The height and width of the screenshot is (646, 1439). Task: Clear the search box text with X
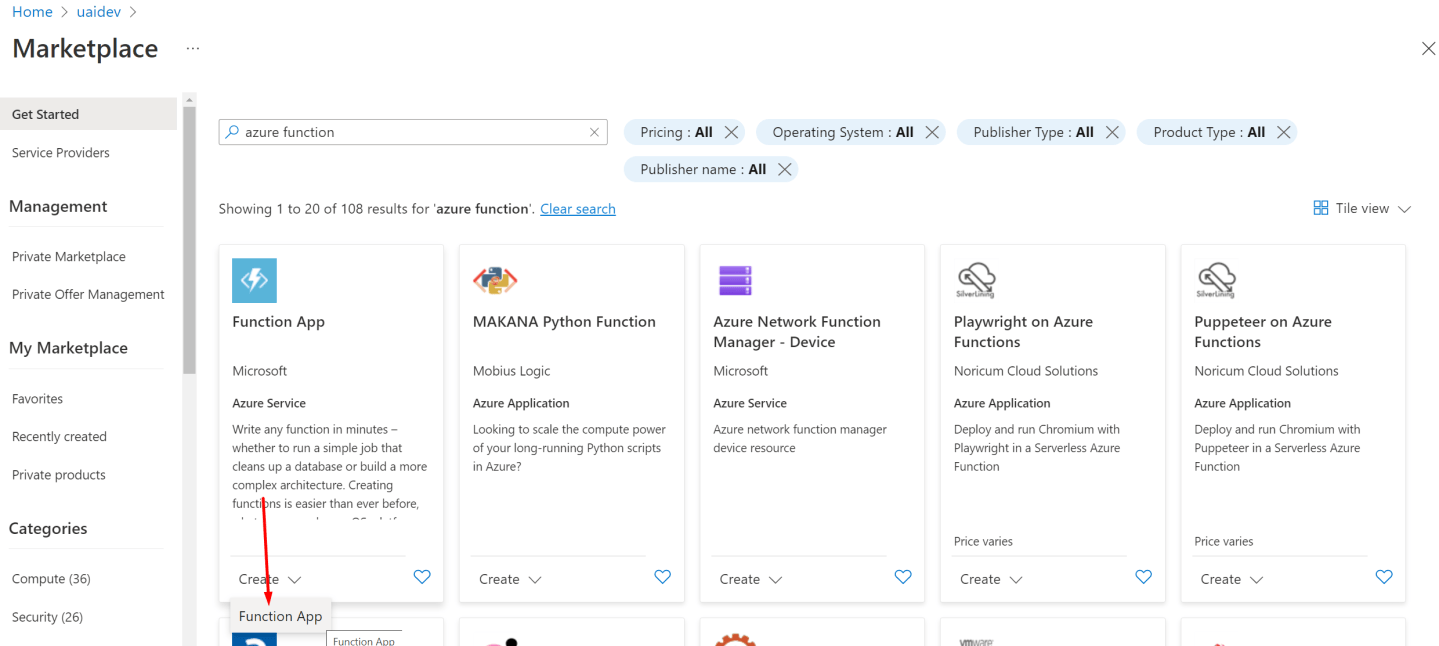pos(594,132)
